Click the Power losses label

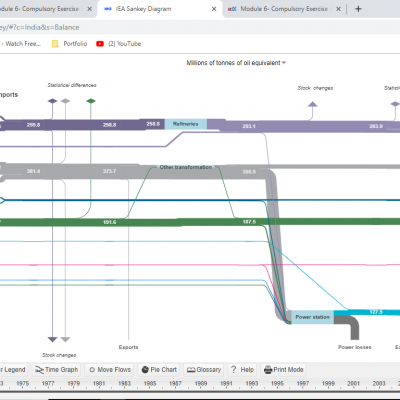355,347
